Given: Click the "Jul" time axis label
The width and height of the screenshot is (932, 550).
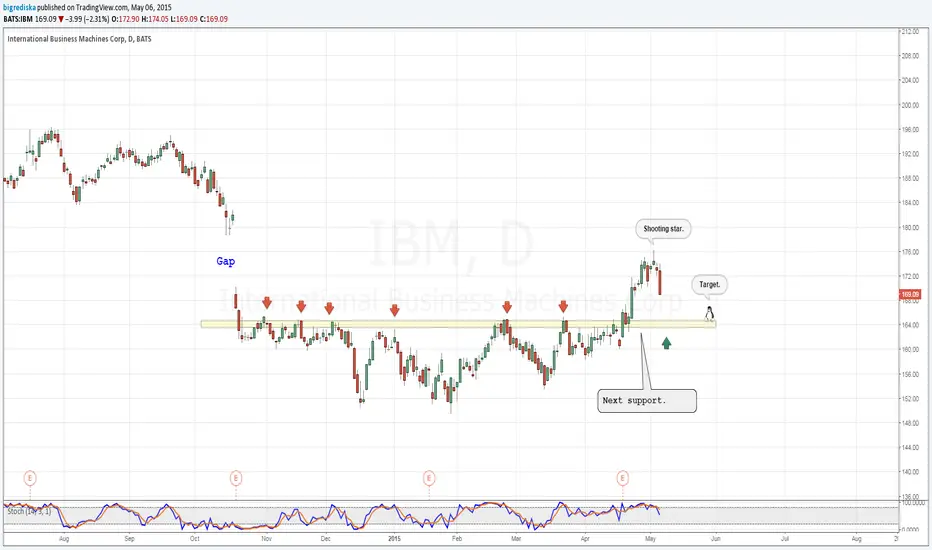Looking at the screenshot, I should 785,539.
